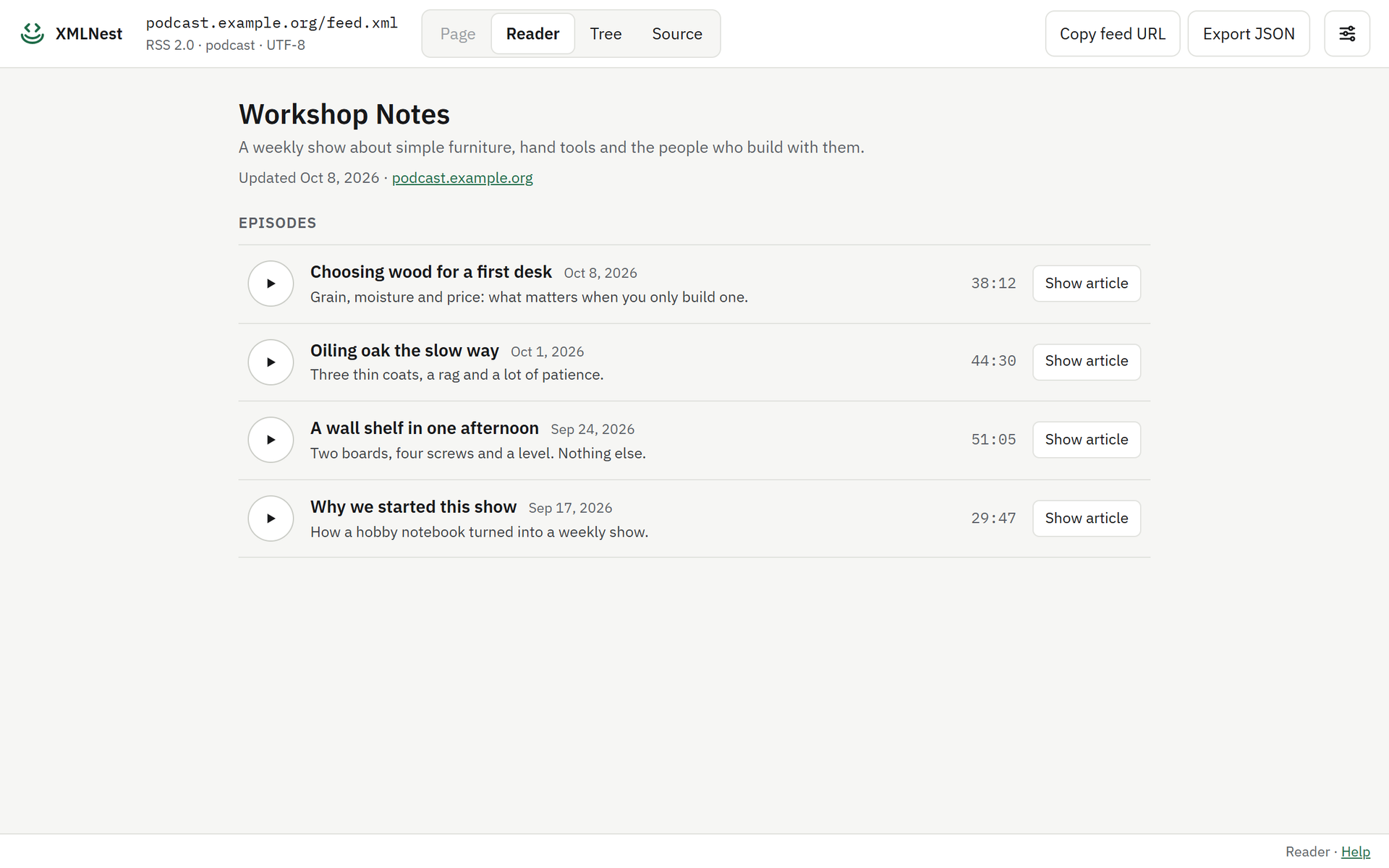Click the summary Two boards, four screws
Screen dimensions: 1389x868
pyautogui.click(x=478, y=454)
